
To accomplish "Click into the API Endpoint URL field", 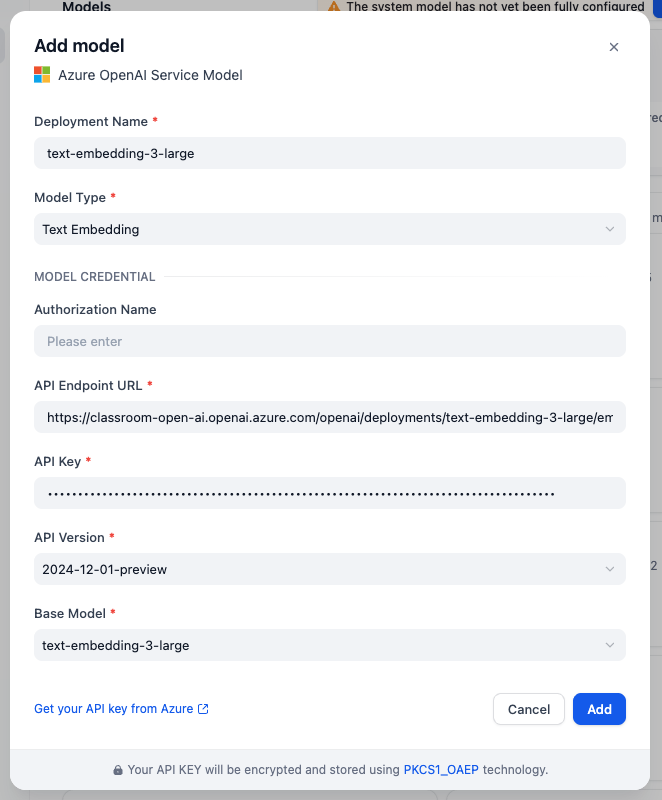I will point(330,417).
